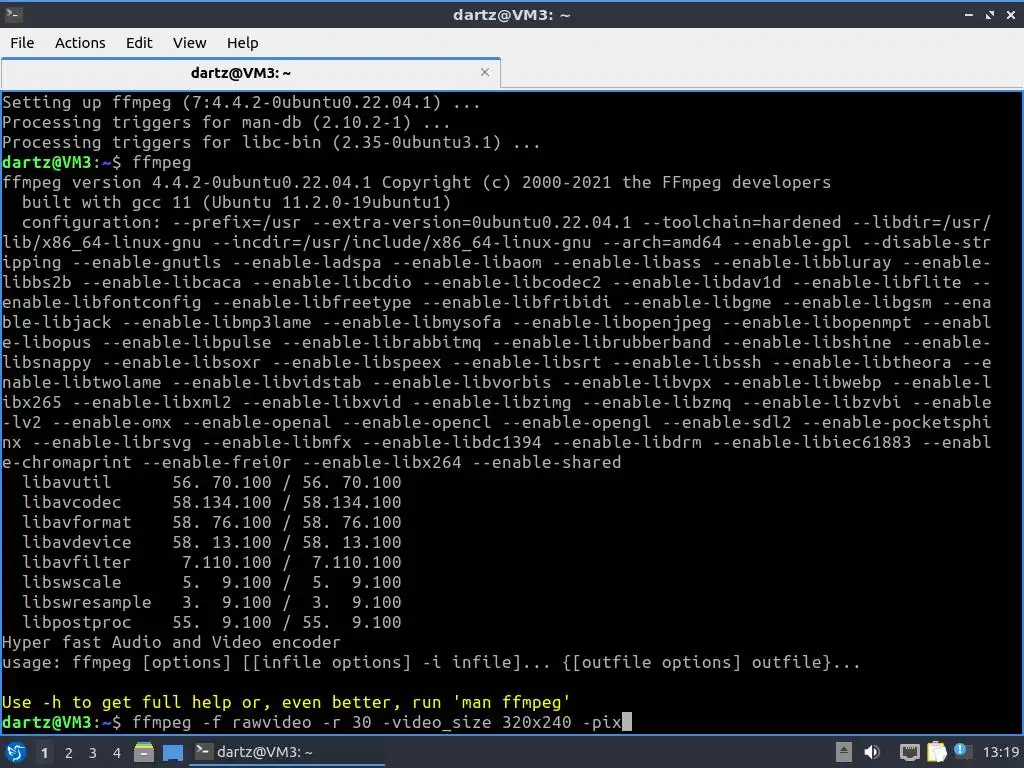This screenshot has height=768, width=1024.
Task: Click the show desktop icon in the taskbar
Action: pos(172,752)
